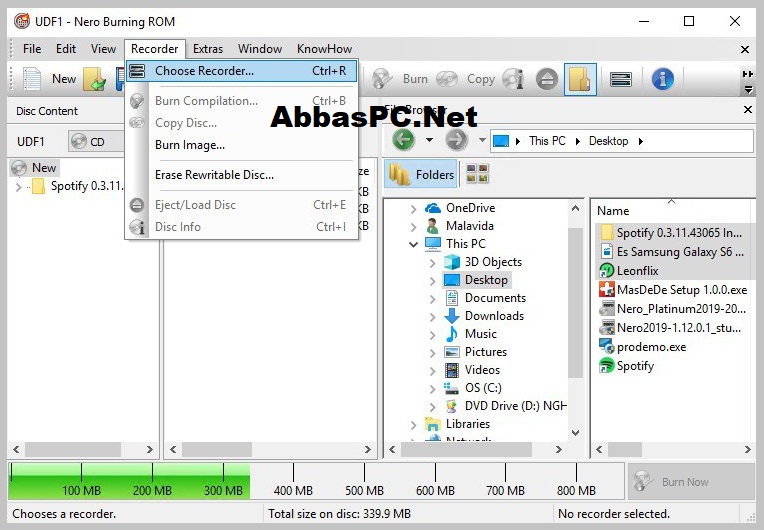
Task: Select prodemo.exe in file list
Action: click(x=651, y=347)
